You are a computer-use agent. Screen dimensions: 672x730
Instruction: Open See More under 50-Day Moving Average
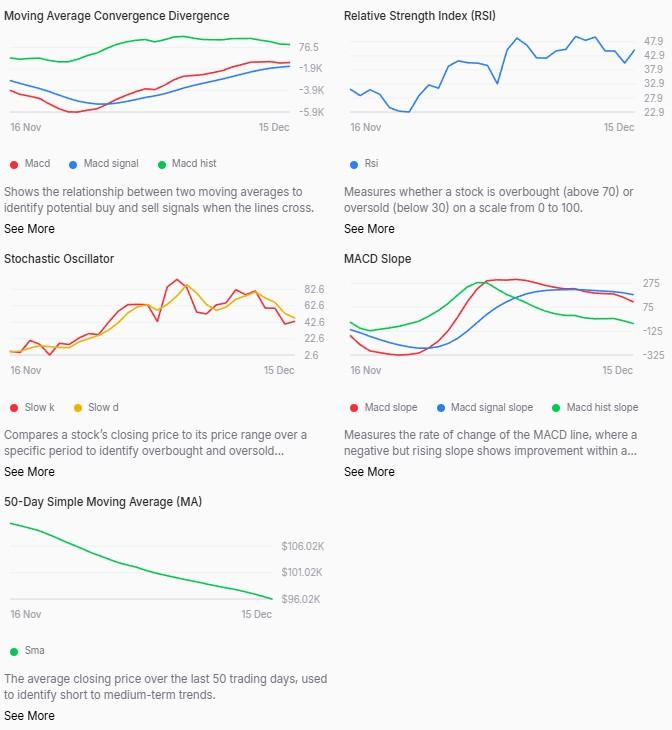pyautogui.click(x=29, y=716)
